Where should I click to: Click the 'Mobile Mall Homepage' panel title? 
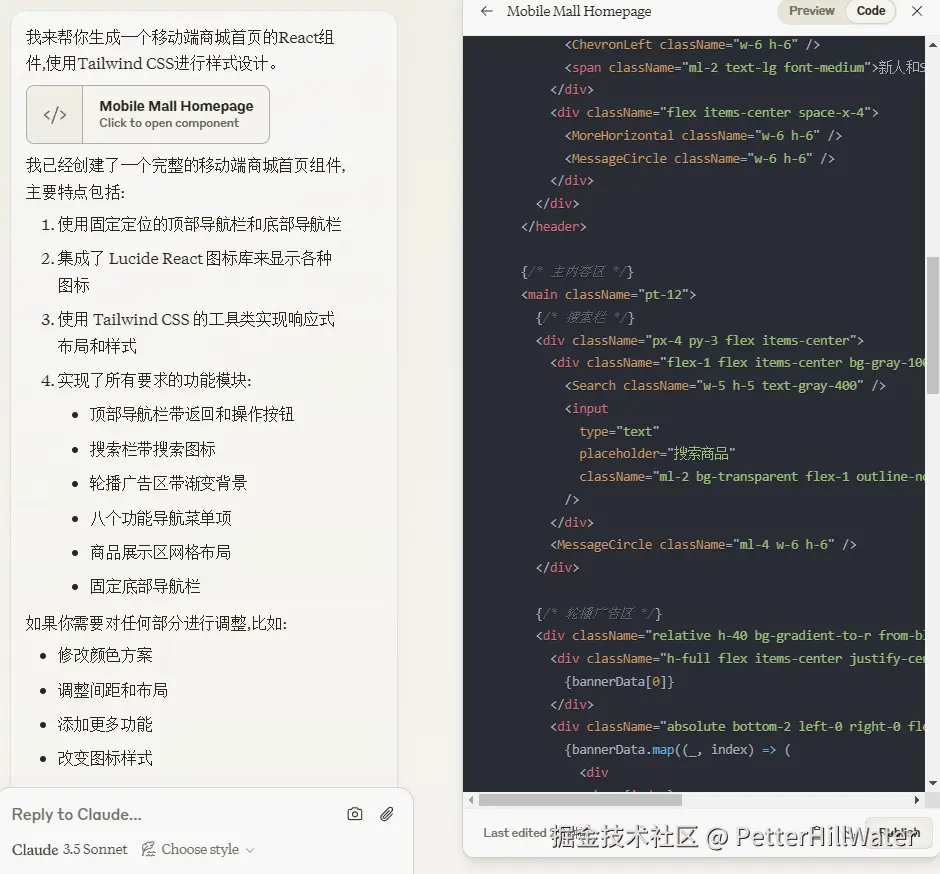pyautogui.click(x=579, y=11)
